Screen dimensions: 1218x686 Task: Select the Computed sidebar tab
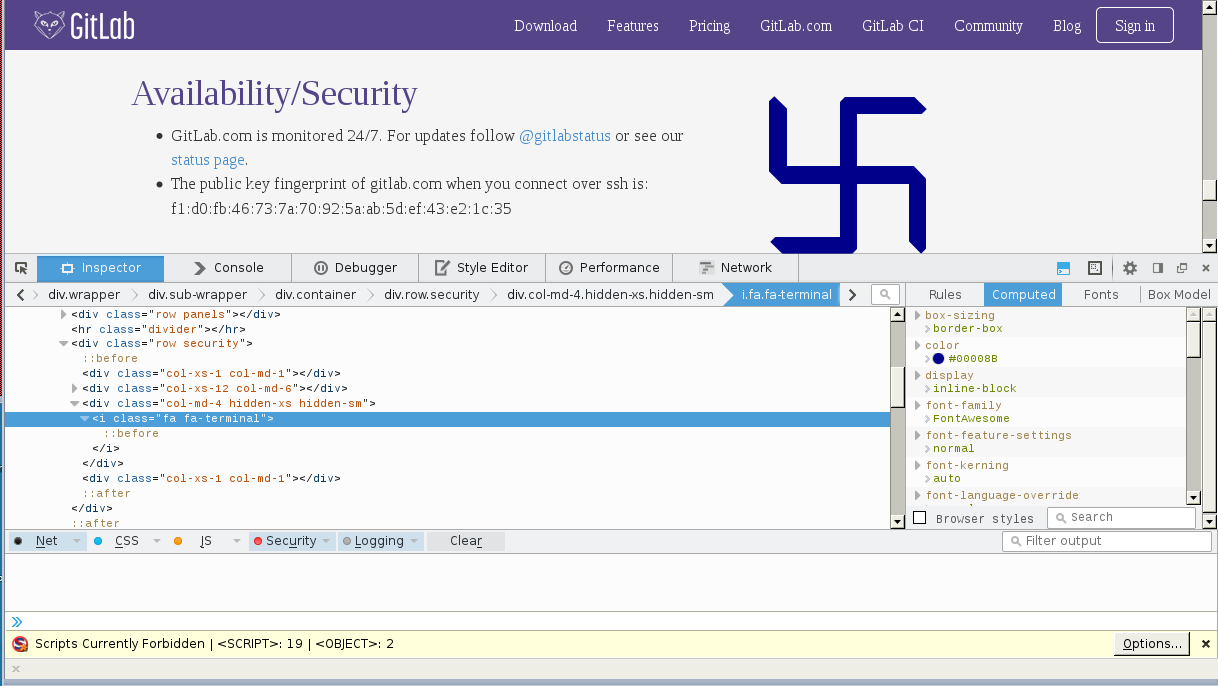click(x=1023, y=295)
